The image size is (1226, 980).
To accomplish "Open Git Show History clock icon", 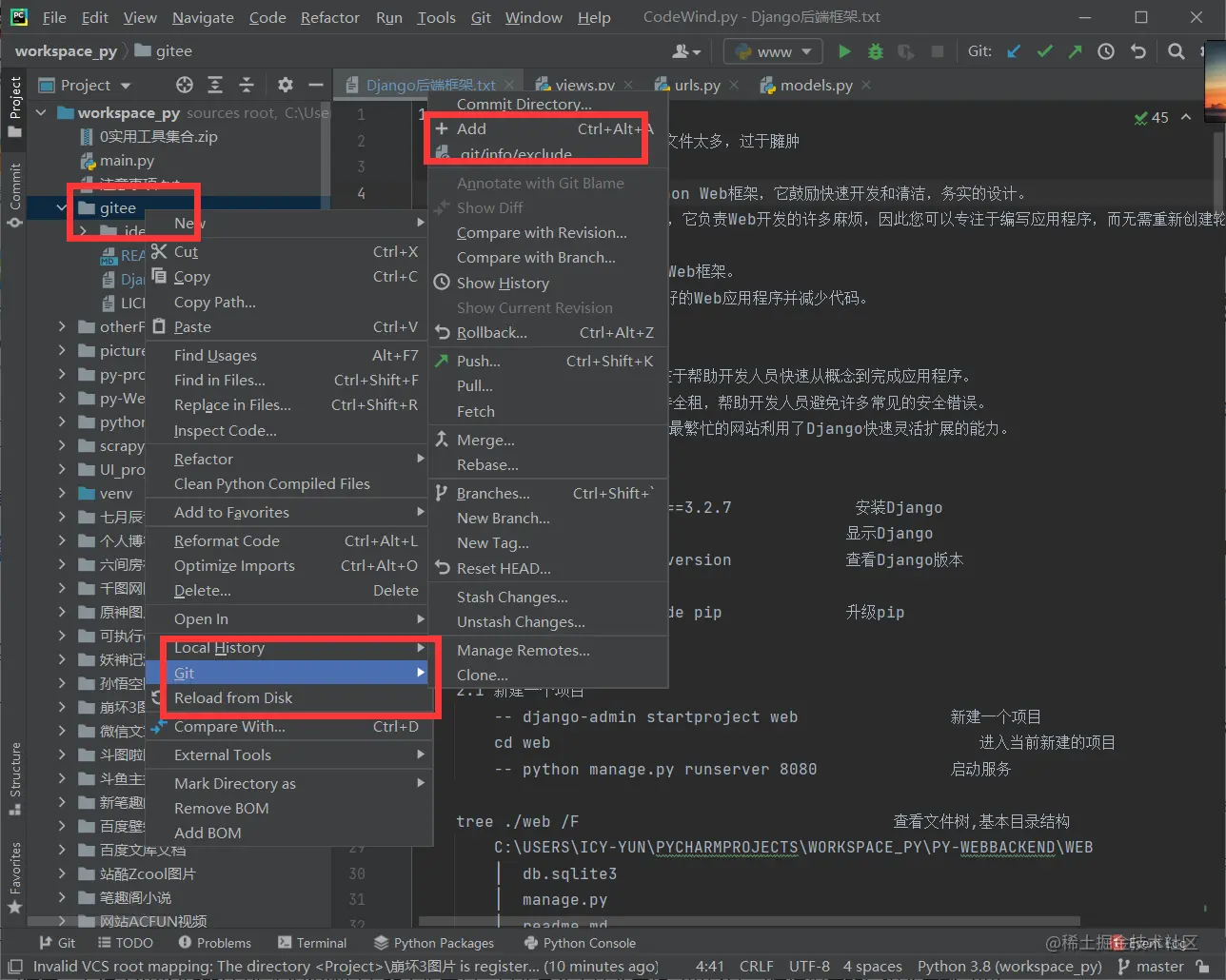I will [x=1106, y=51].
